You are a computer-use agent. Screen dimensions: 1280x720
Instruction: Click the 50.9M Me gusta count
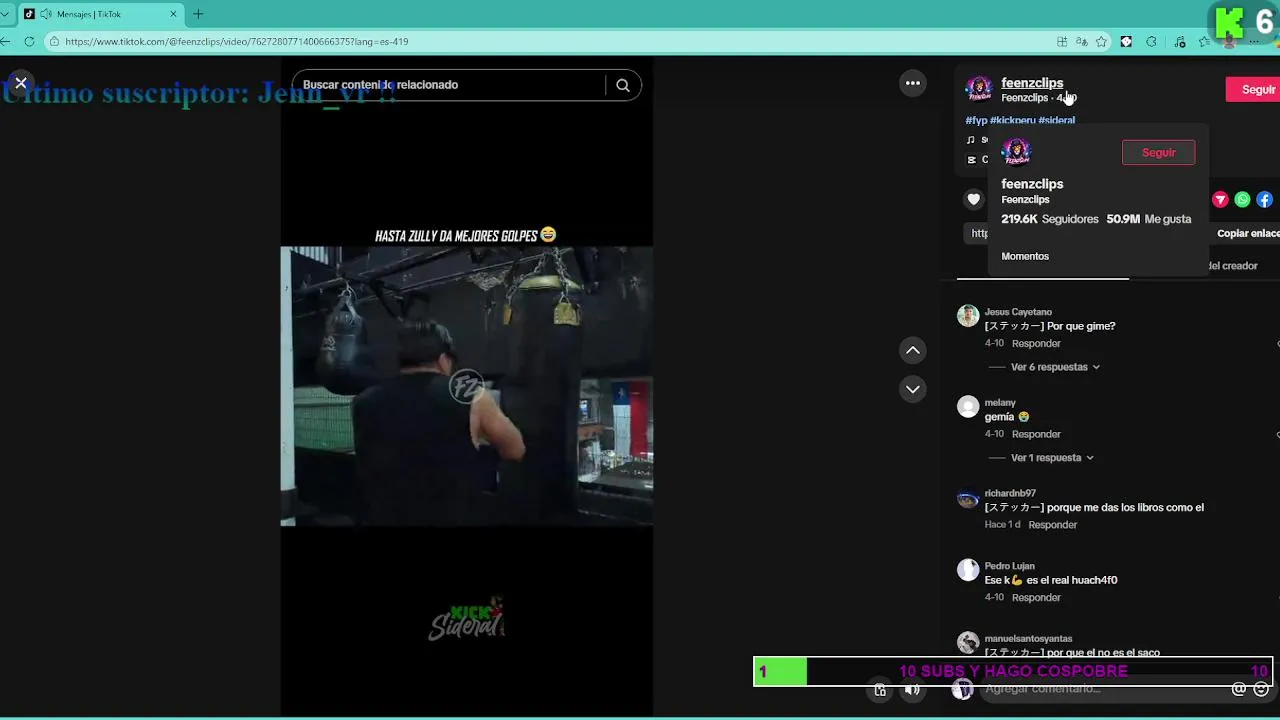coord(1149,219)
